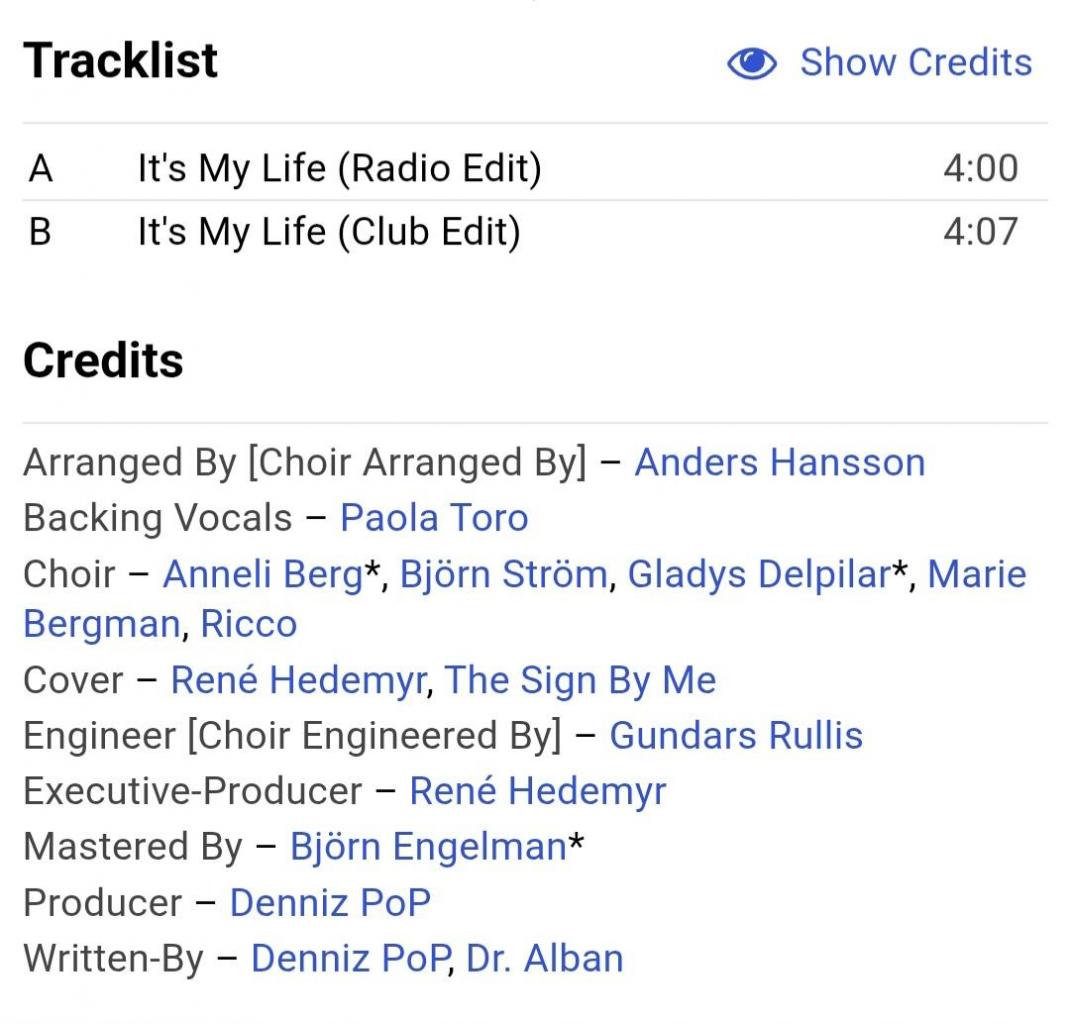1070x1024 pixels.
Task: Open the Dr. Alban artist link
Action: [544, 958]
